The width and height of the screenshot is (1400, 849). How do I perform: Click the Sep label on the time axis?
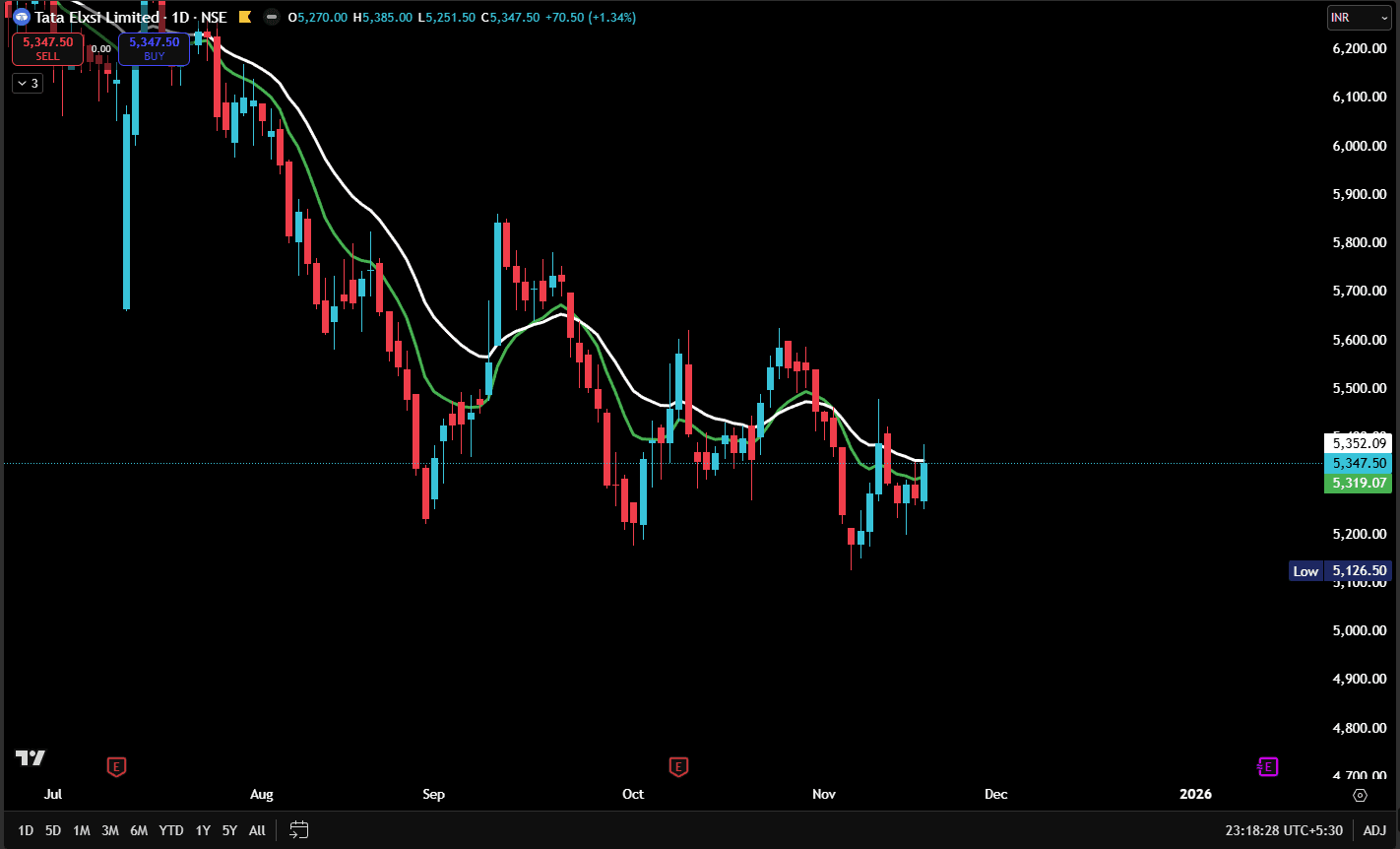433,794
